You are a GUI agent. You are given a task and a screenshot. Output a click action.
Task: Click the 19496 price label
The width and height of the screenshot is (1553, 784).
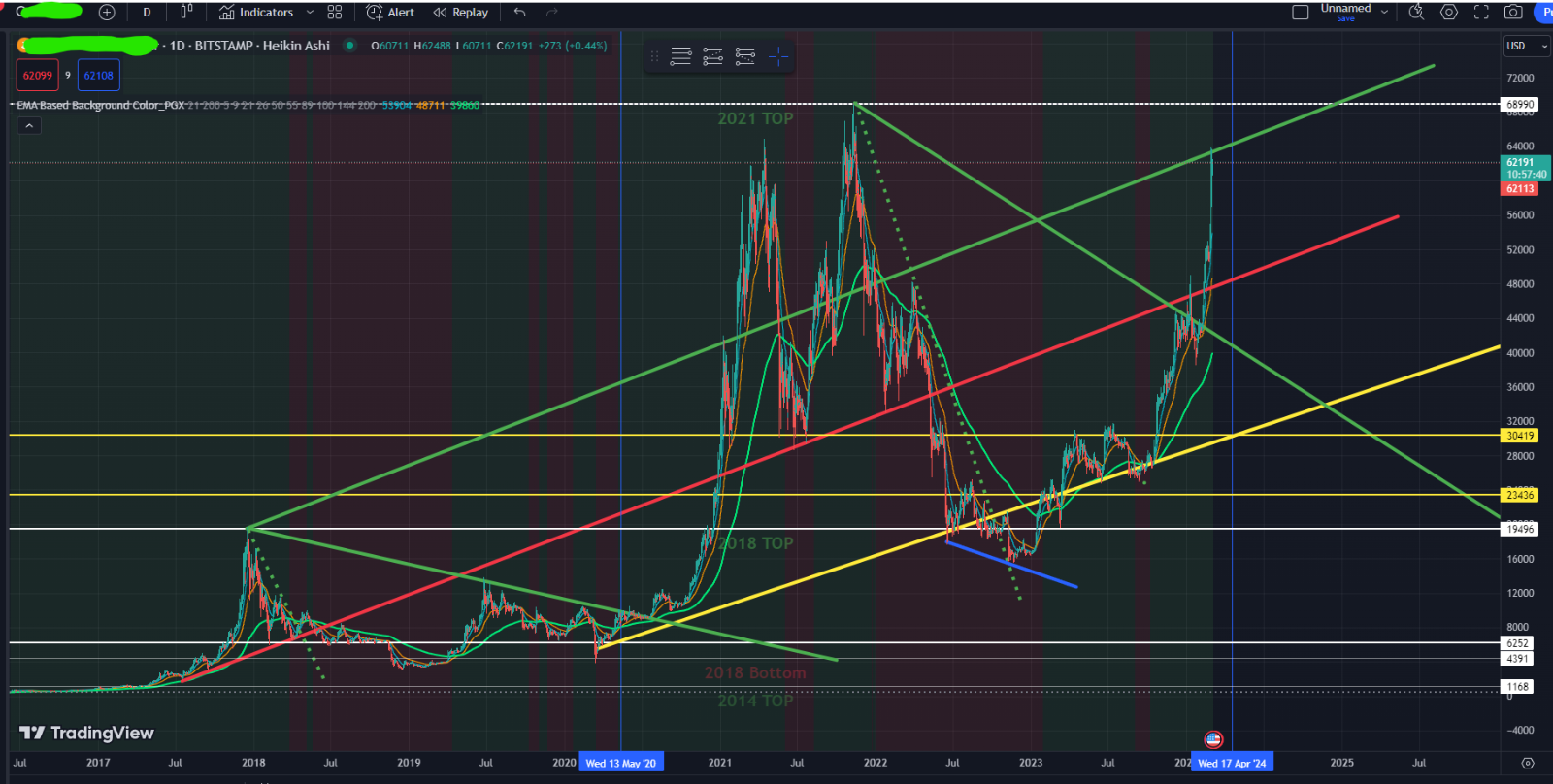(x=1520, y=529)
